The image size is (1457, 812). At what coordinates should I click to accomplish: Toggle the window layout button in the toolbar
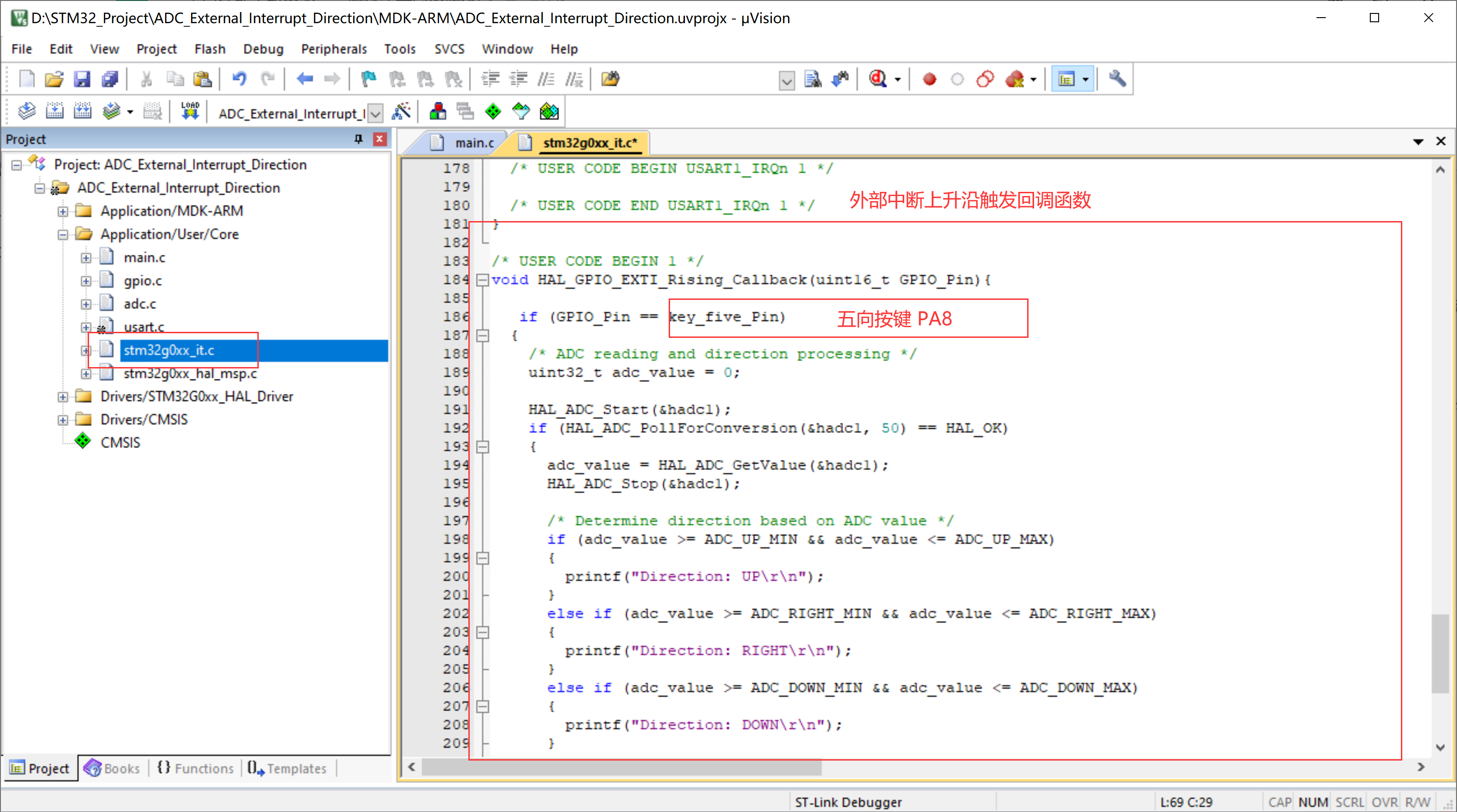click(x=1067, y=79)
